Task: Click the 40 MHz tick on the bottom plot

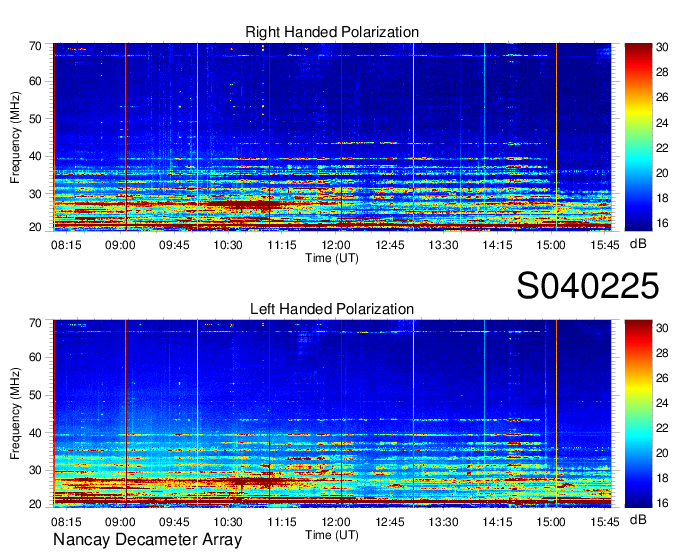Action: (35, 433)
